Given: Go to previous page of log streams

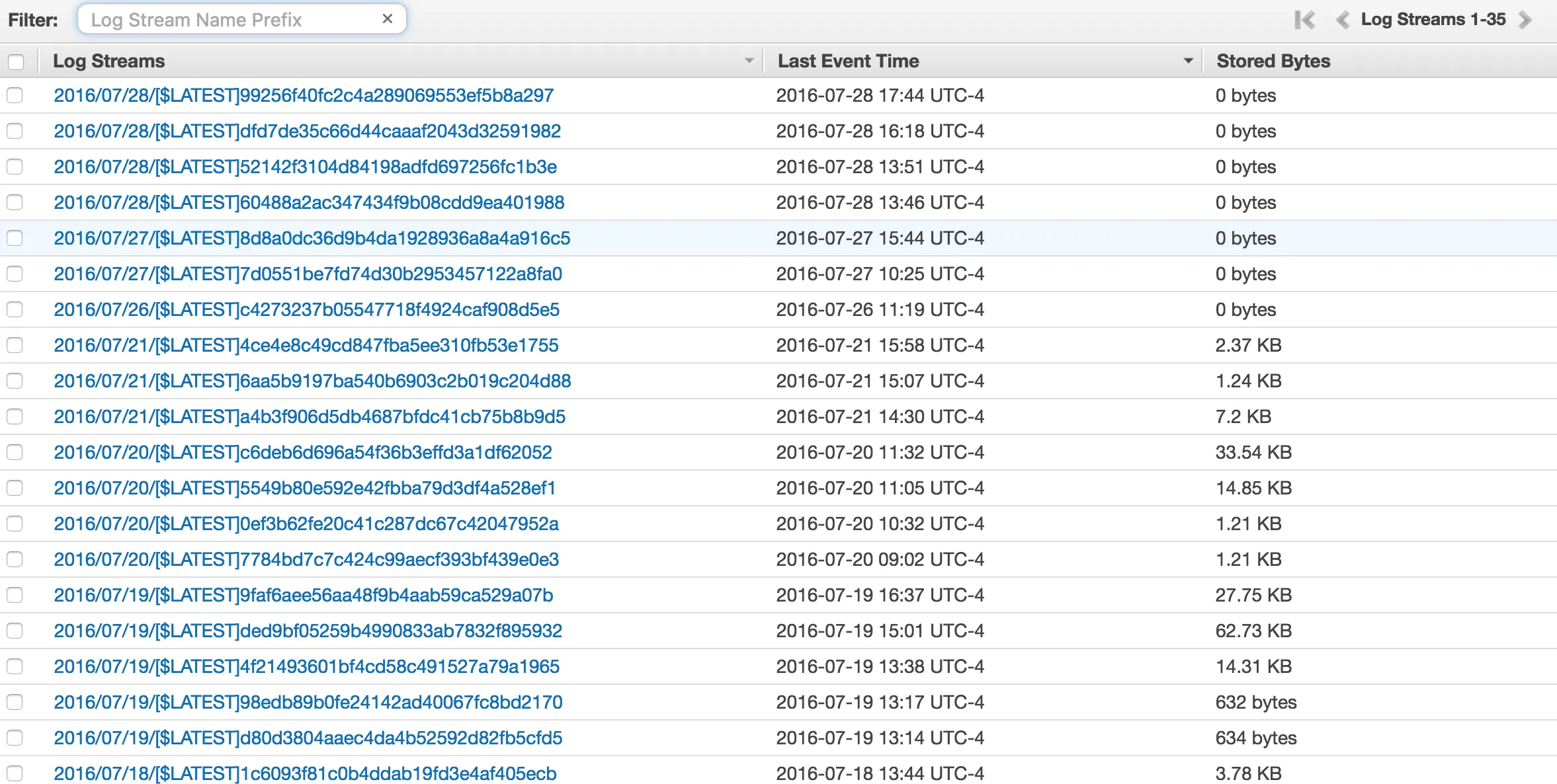Looking at the screenshot, I should [x=1342, y=20].
